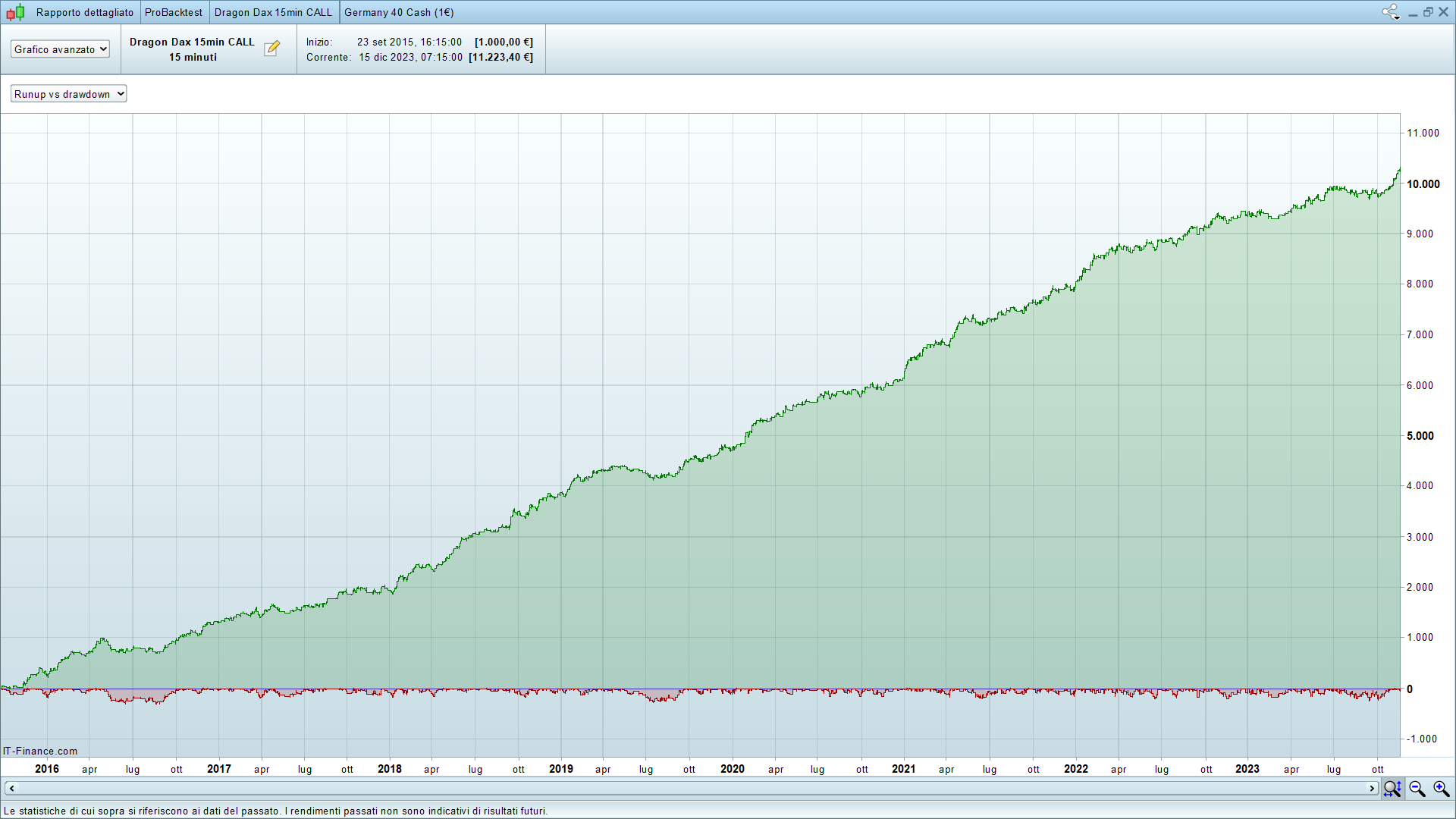The width and height of the screenshot is (1456, 819).
Task: Click the share icon in title bar
Action: click(1389, 11)
